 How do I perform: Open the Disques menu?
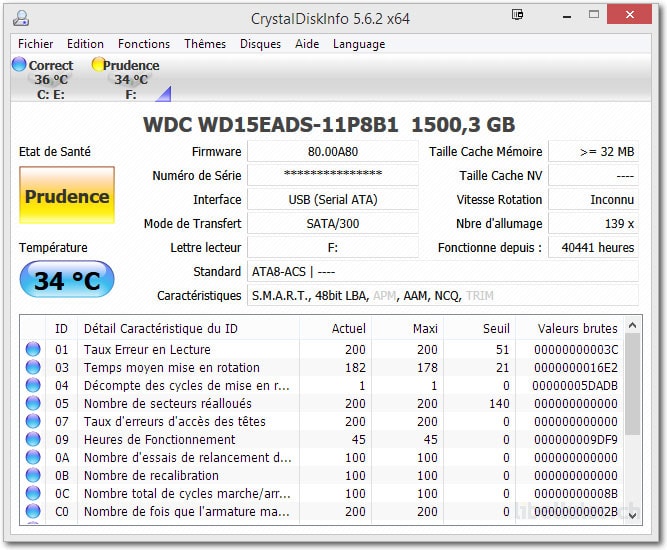click(260, 44)
